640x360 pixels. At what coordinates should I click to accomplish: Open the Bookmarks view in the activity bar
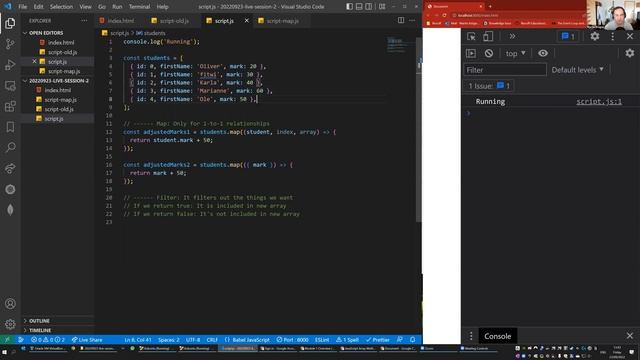10,127
